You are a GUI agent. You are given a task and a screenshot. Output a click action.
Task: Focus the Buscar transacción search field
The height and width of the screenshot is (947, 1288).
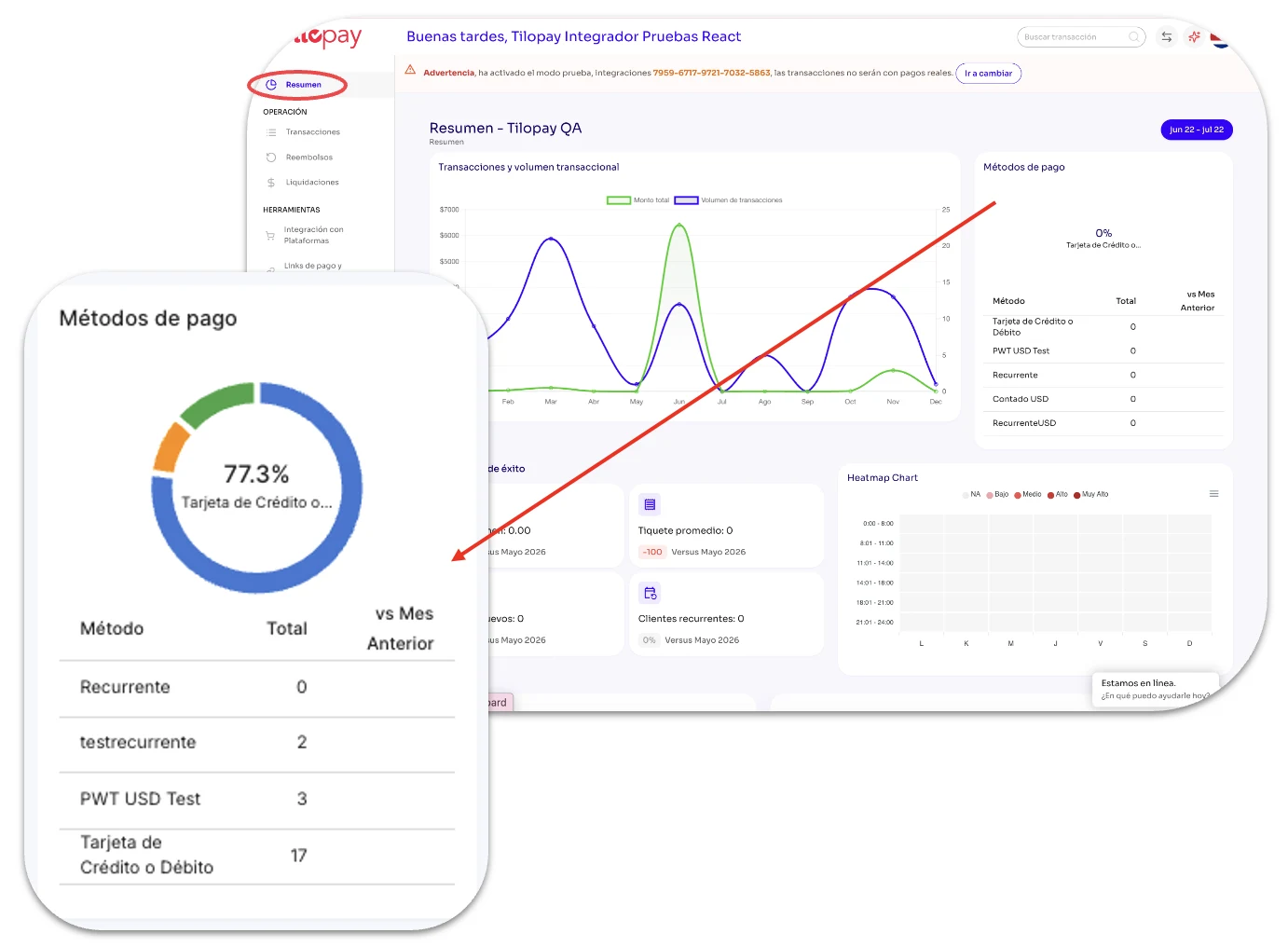pos(1081,37)
